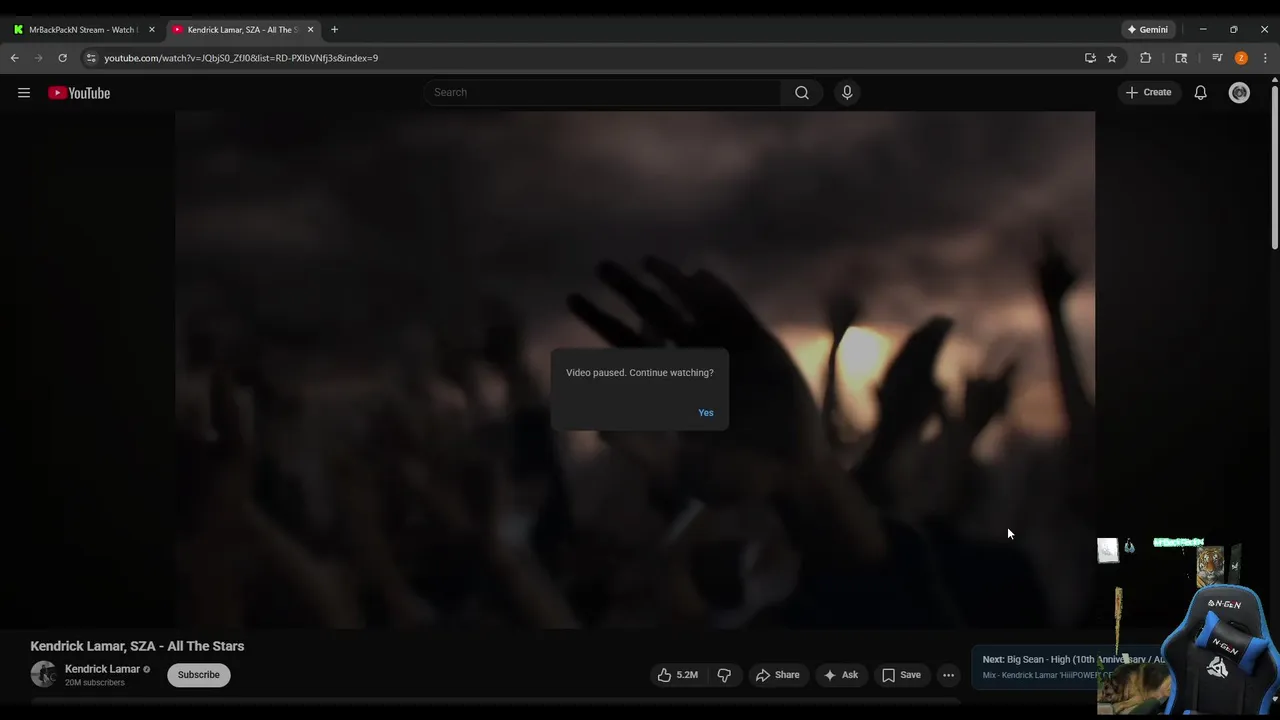Open media controls music icon
The height and width of the screenshot is (720, 1280).
click(1217, 58)
